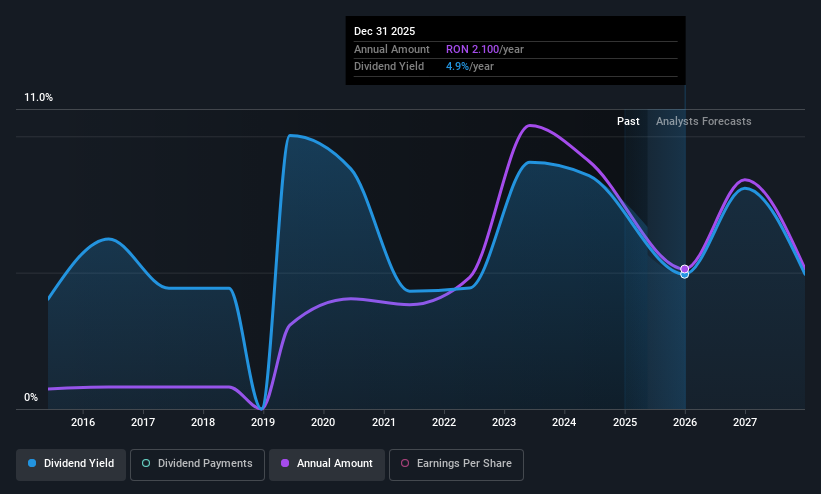Screen dimensions: 821x494
Task: Click the 2016 axis label
Action: tap(83, 422)
